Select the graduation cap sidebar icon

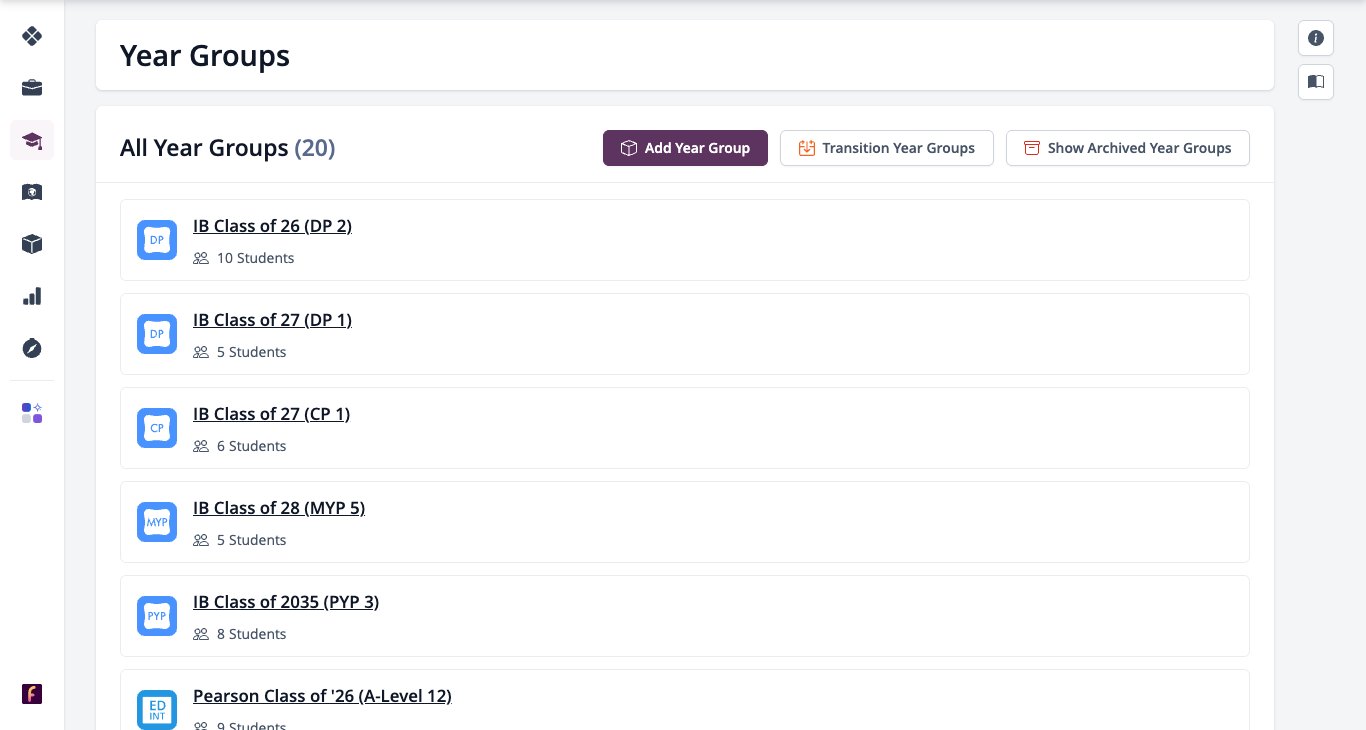point(32,140)
